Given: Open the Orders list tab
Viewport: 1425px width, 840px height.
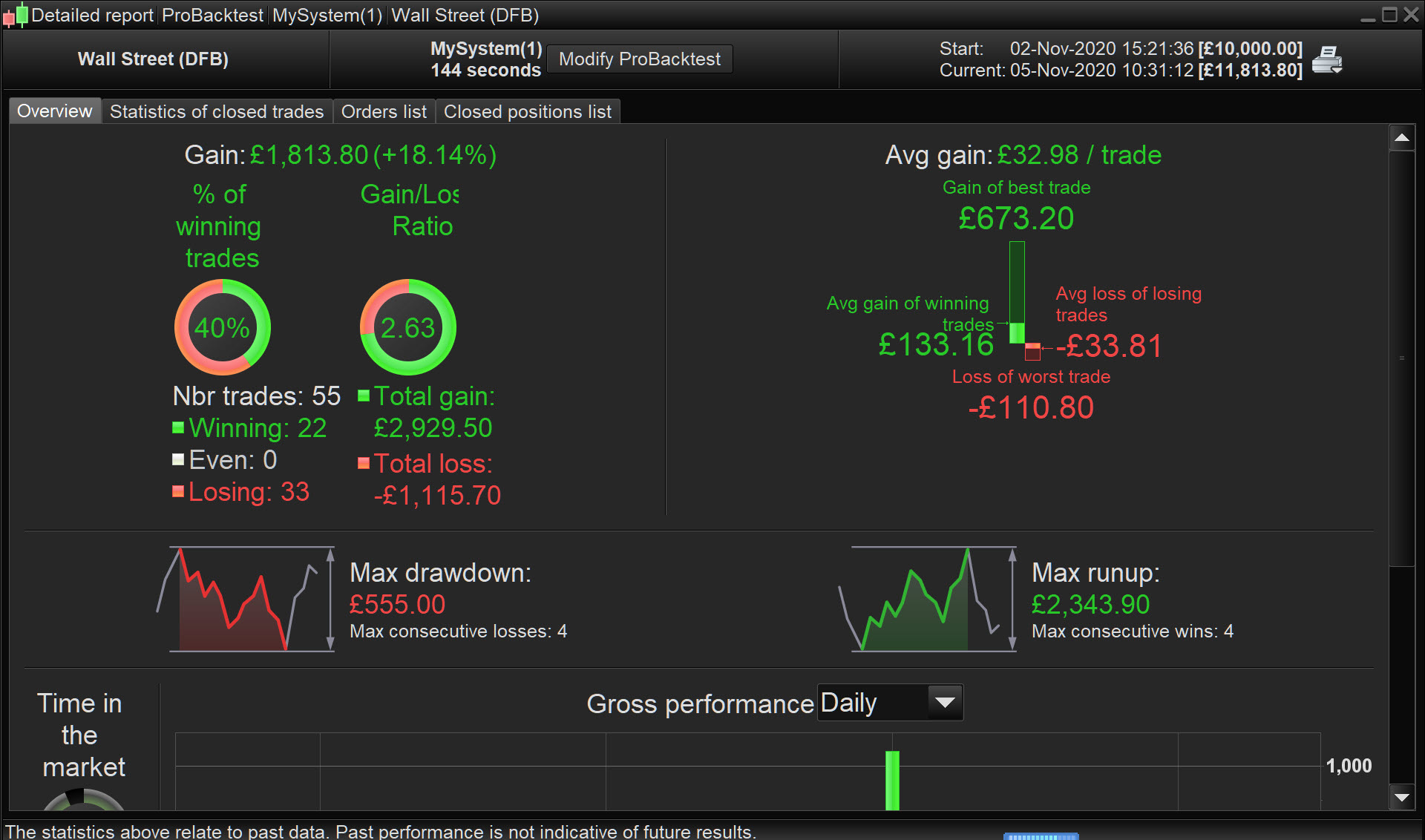Looking at the screenshot, I should 384,111.
